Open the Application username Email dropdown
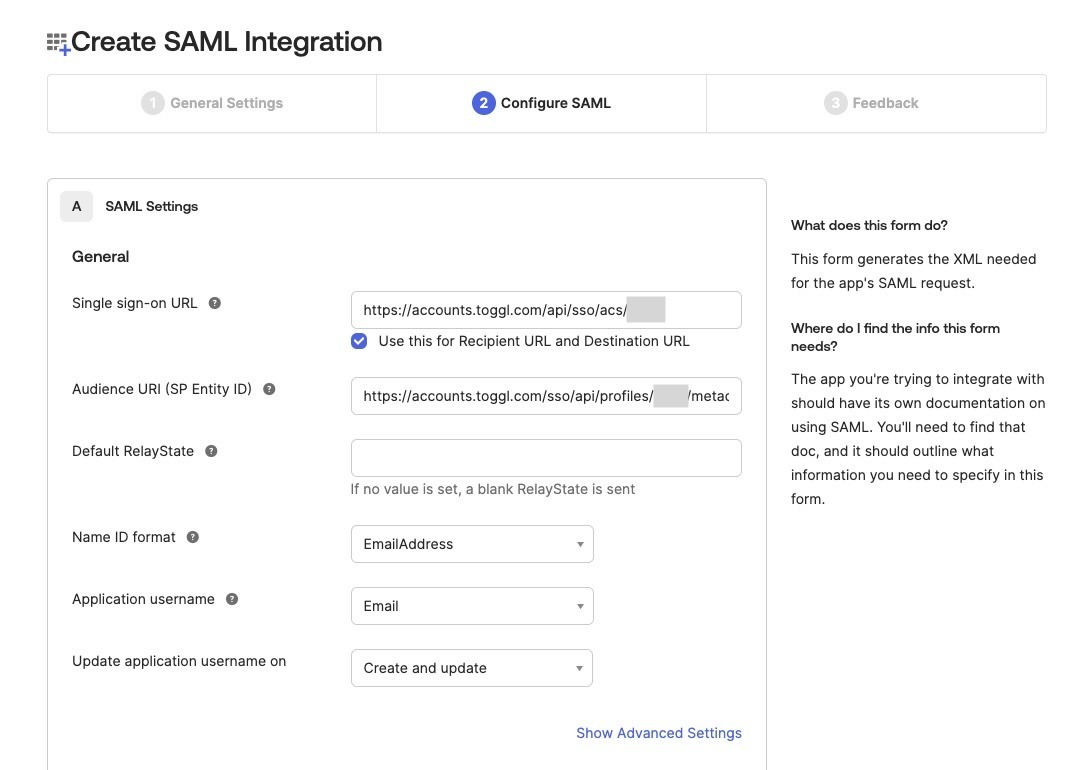 (472, 606)
